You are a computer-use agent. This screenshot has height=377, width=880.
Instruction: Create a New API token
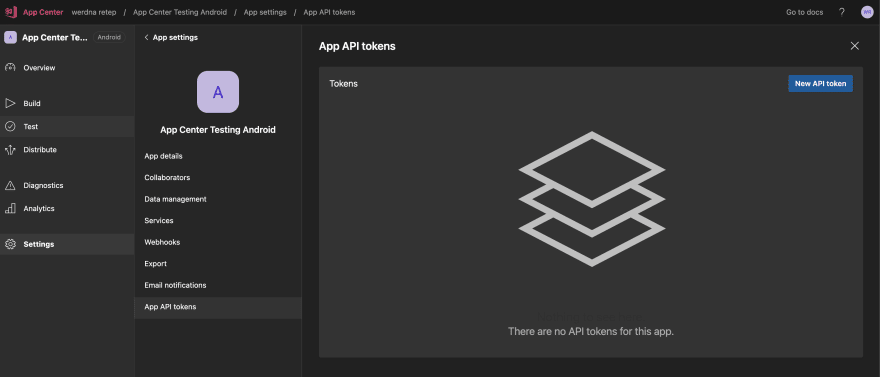point(820,84)
